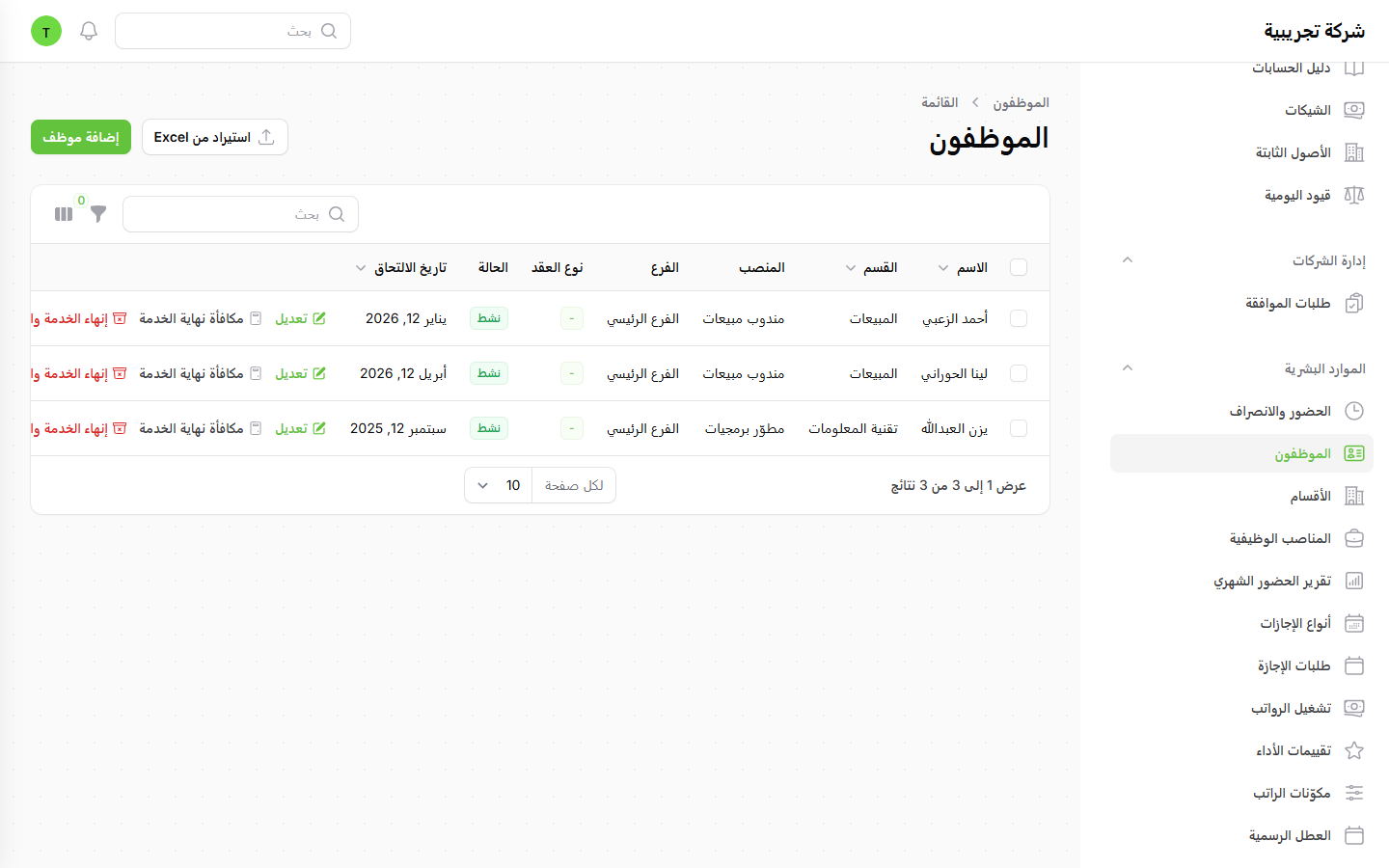Sort by القسم column header
This screenshot has height=868, width=1389.
point(871,267)
